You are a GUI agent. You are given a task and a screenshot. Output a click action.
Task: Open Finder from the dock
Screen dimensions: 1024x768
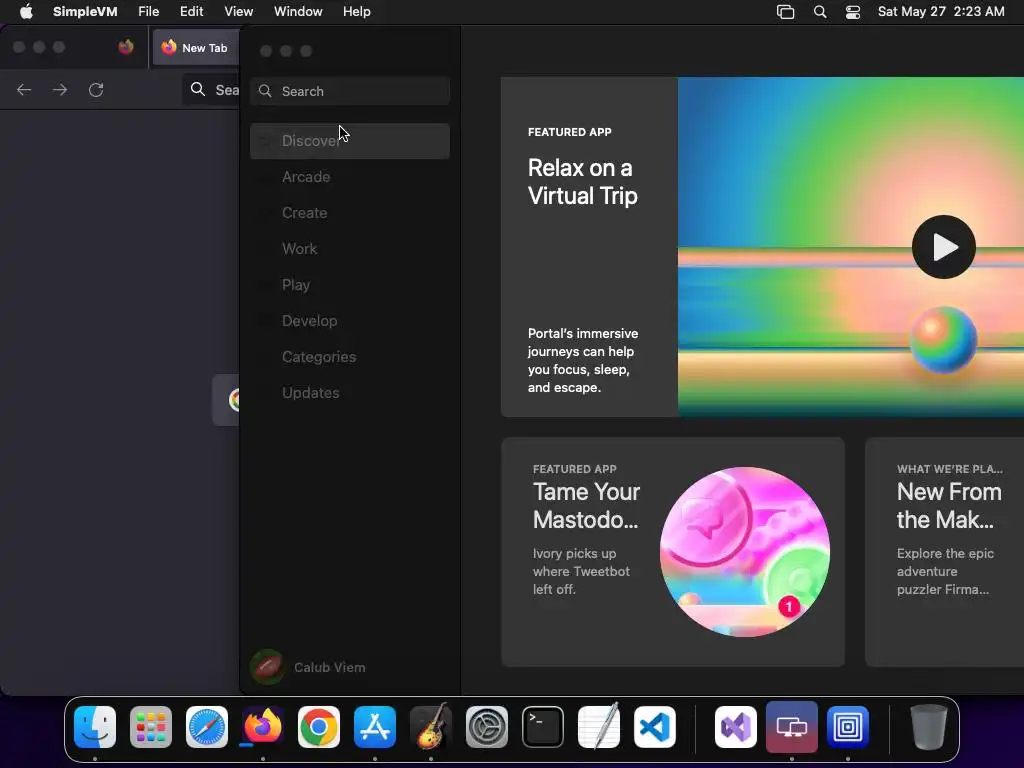click(95, 727)
